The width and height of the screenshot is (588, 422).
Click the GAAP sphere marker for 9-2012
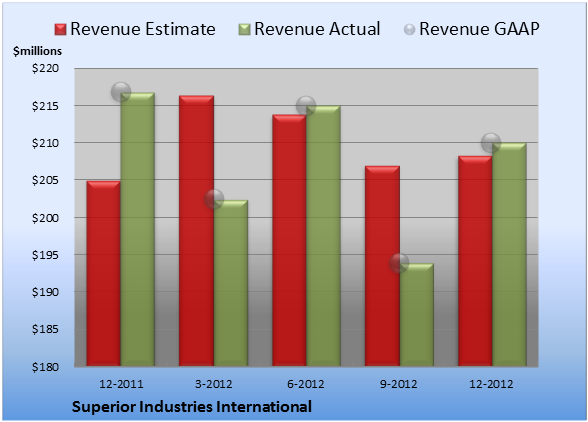(399, 263)
